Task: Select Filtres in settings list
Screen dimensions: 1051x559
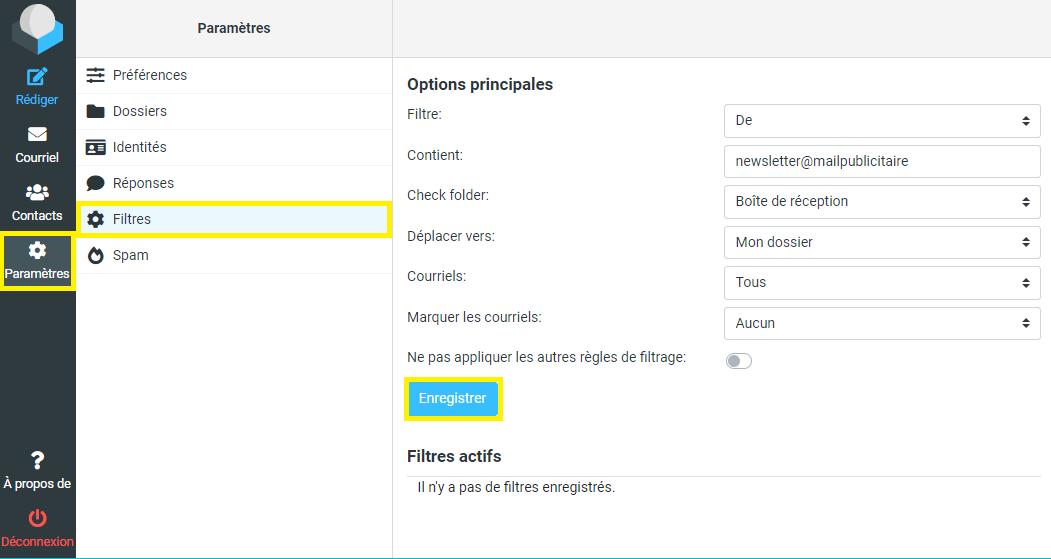Action: (x=234, y=219)
